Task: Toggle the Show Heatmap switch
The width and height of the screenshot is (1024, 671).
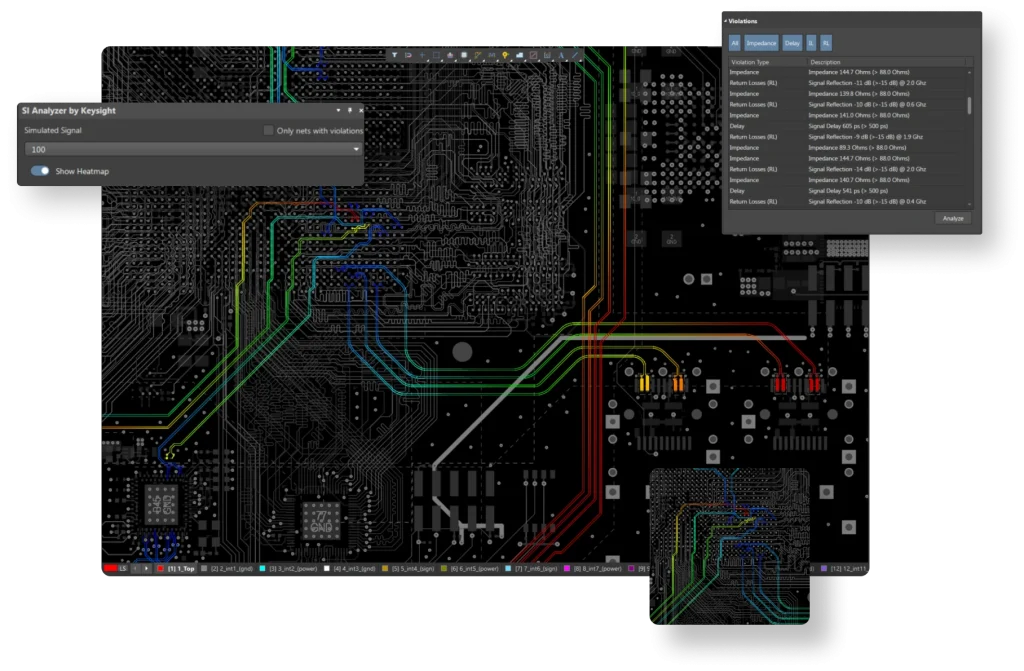Action: click(x=40, y=171)
